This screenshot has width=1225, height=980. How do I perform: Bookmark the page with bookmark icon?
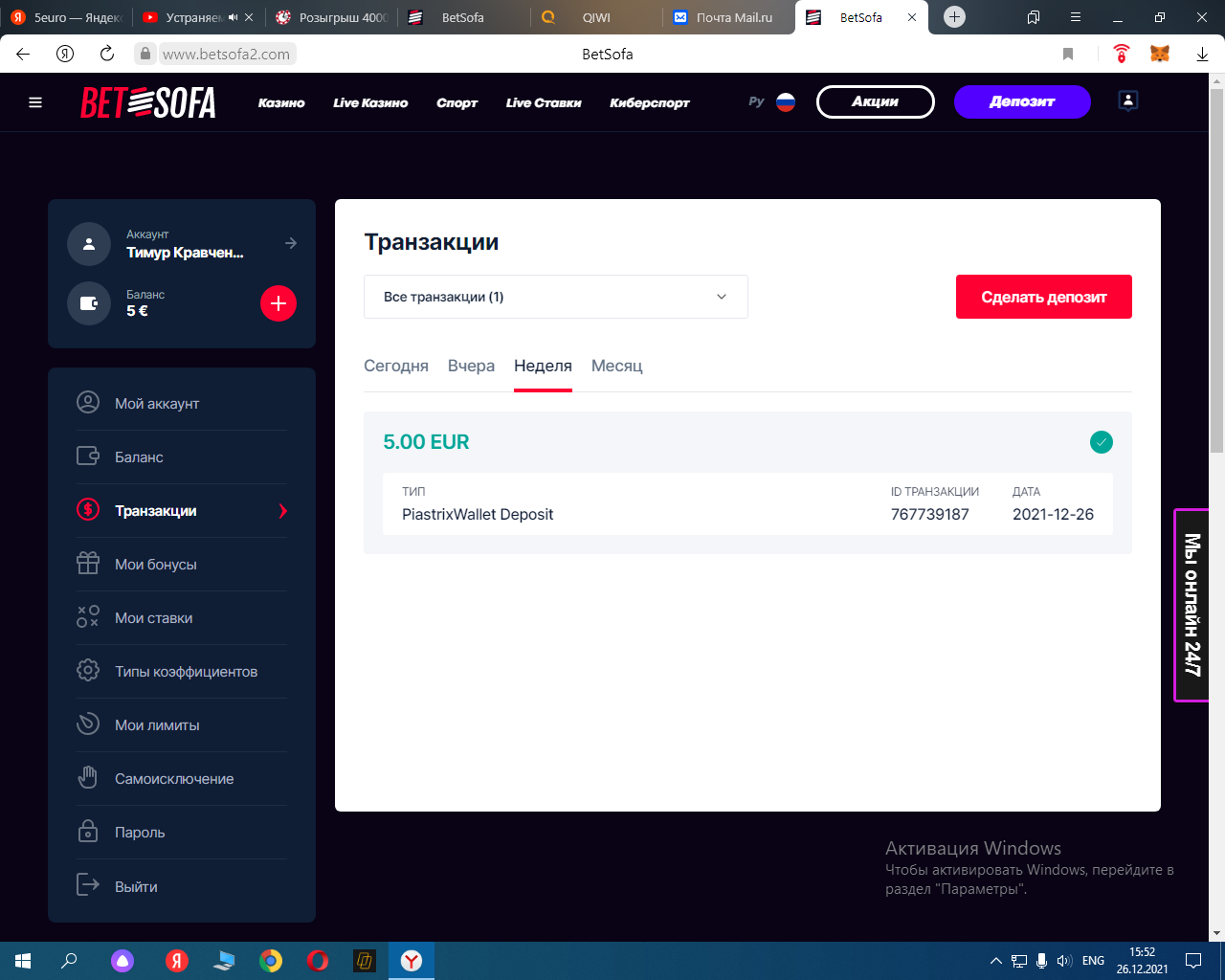coord(1068,54)
